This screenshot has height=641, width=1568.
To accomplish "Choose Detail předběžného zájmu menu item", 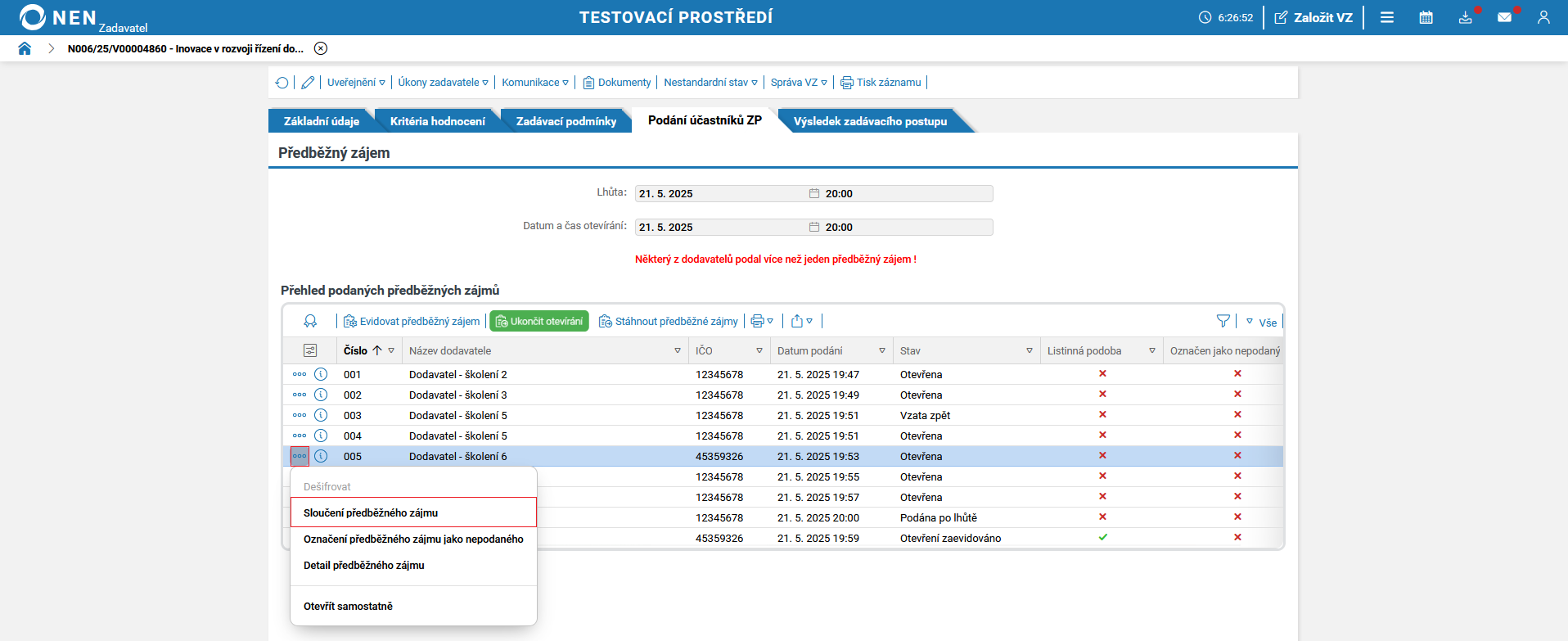I will coord(413,565).
